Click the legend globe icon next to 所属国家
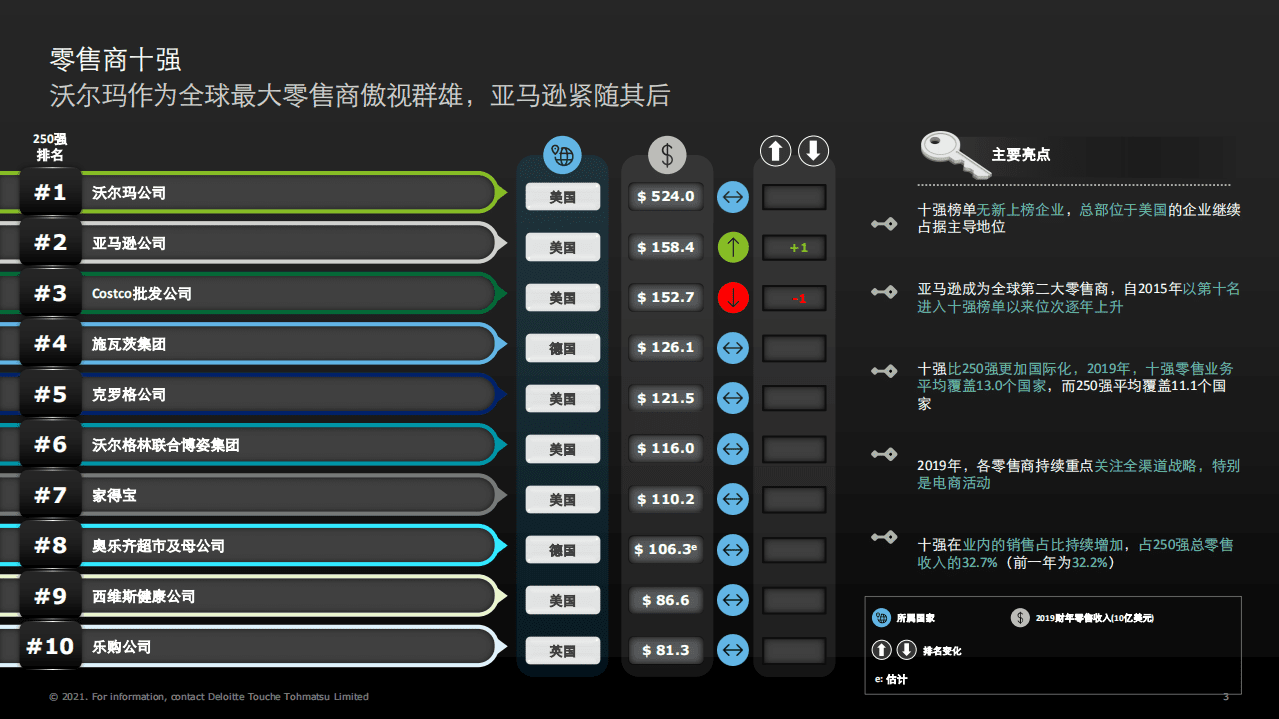The width and height of the screenshot is (1279, 719). point(881,618)
